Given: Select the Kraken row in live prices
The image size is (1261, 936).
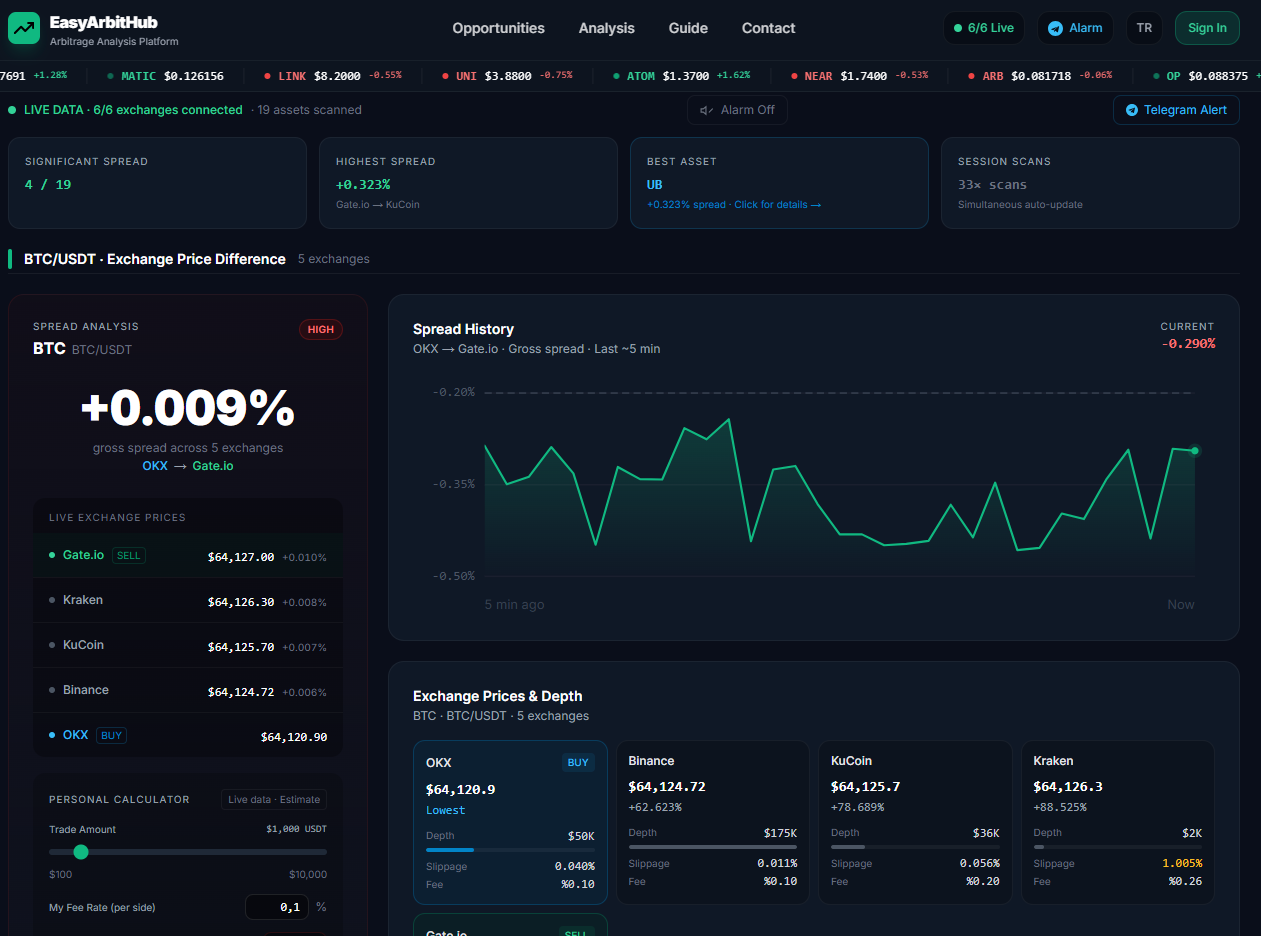Looking at the screenshot, I should pos(188,601).
